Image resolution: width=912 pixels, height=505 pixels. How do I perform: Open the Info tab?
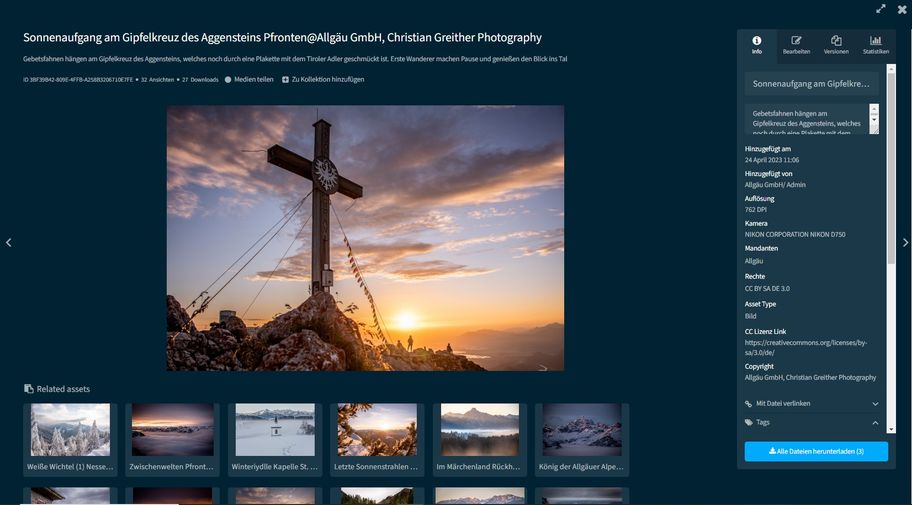click(756, 44)
